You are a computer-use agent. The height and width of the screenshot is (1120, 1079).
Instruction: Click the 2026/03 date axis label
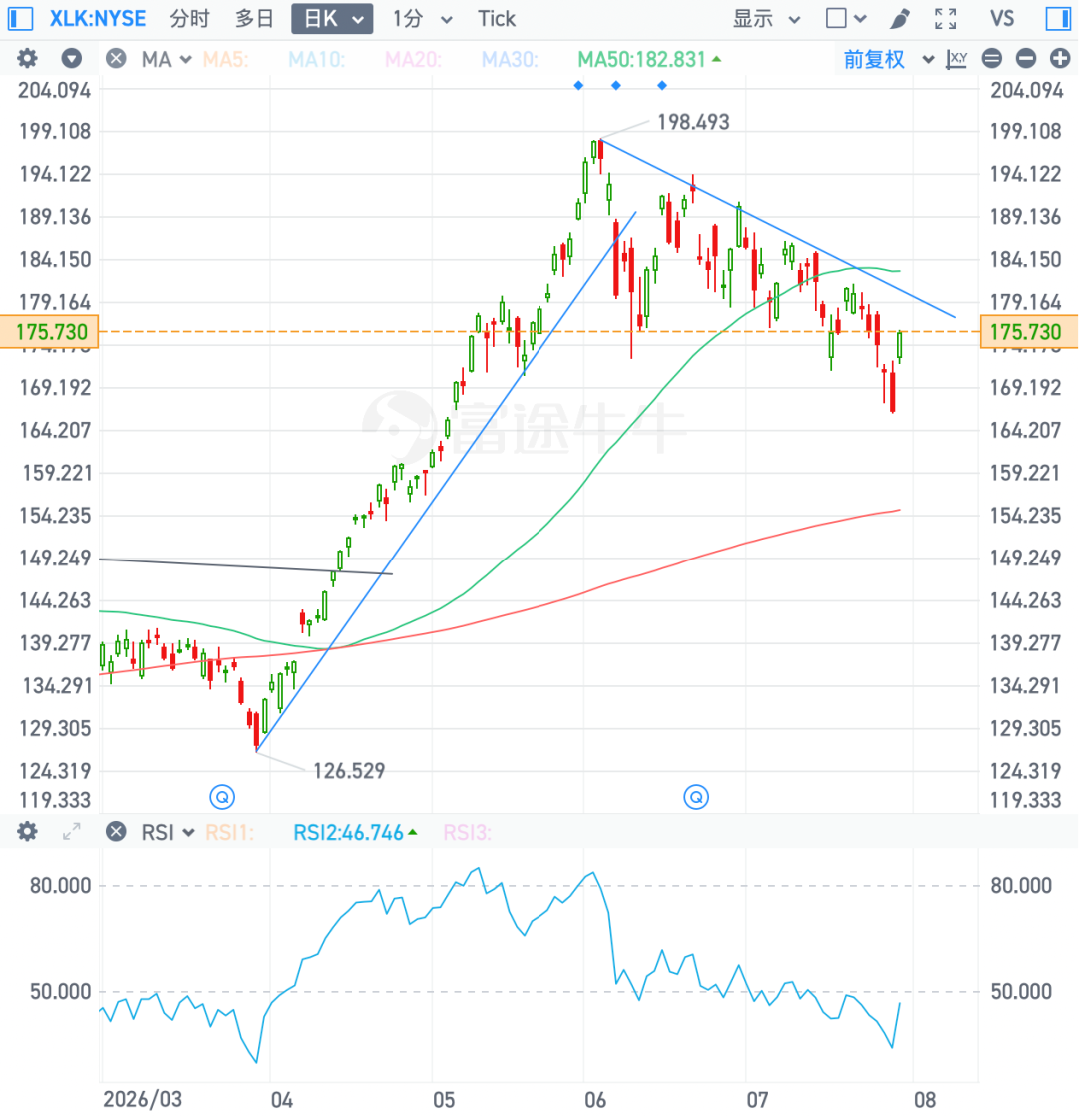142,1099
